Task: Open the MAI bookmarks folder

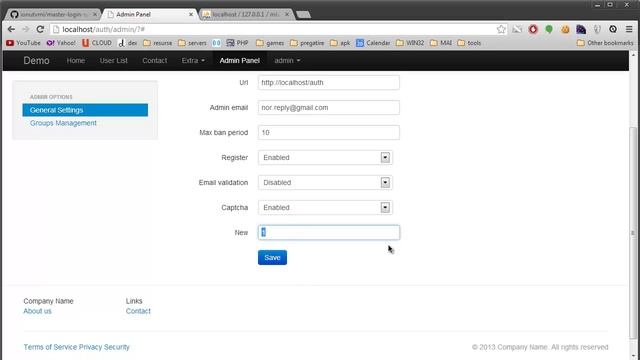Action: point(441,43)
